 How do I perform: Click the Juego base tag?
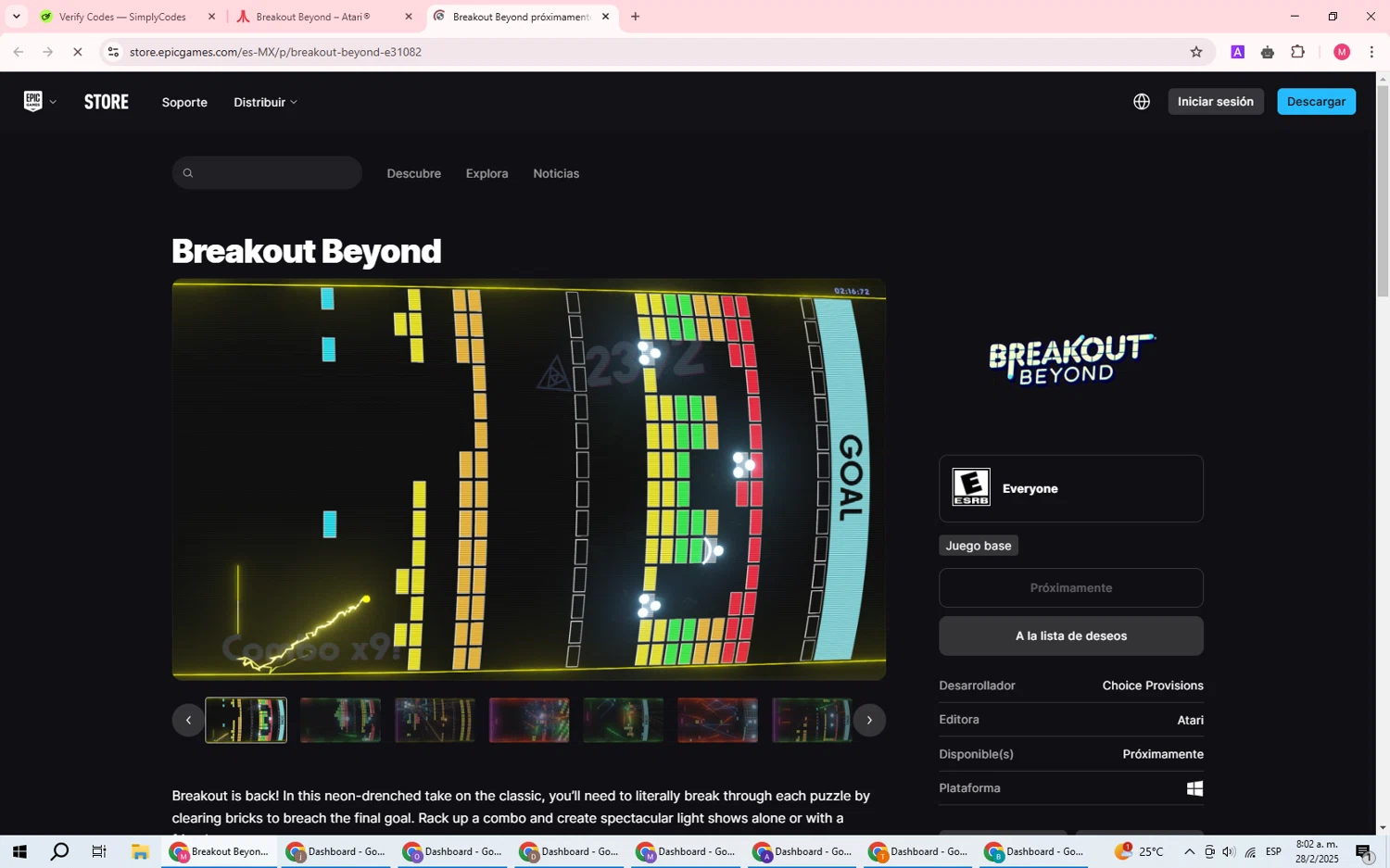pos(979,546)
